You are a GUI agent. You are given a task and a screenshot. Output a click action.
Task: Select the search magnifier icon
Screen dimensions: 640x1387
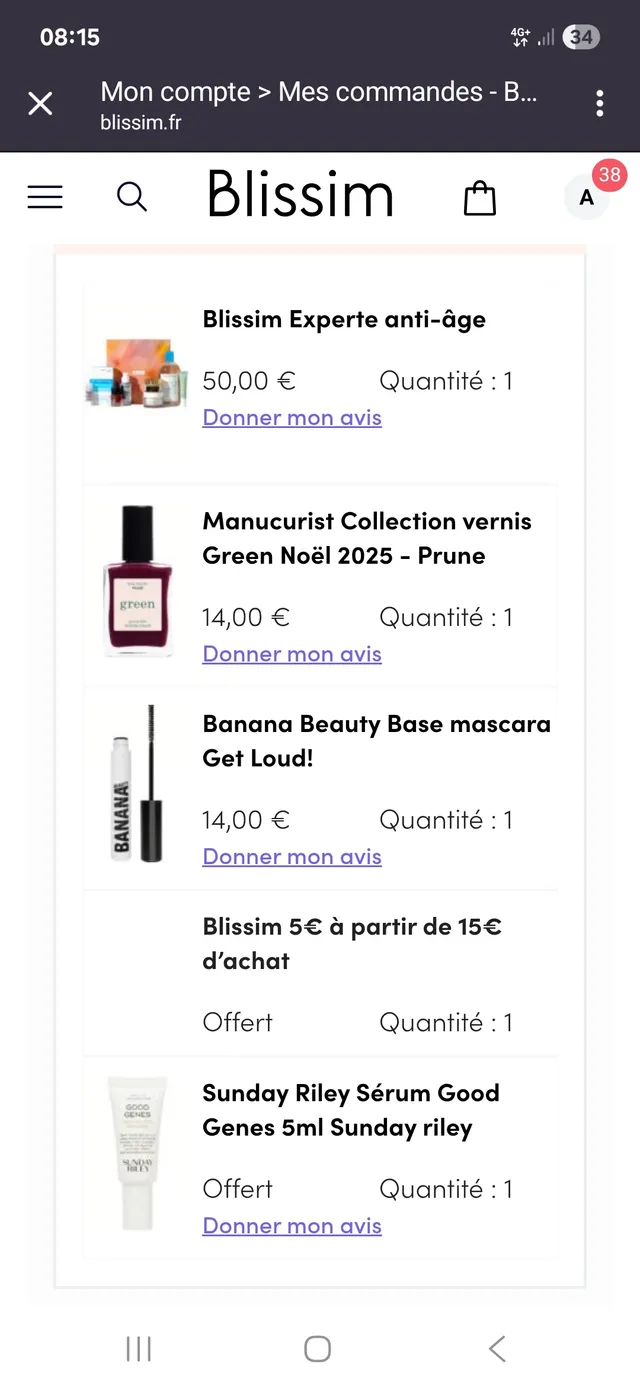click(x=132, y=197)
